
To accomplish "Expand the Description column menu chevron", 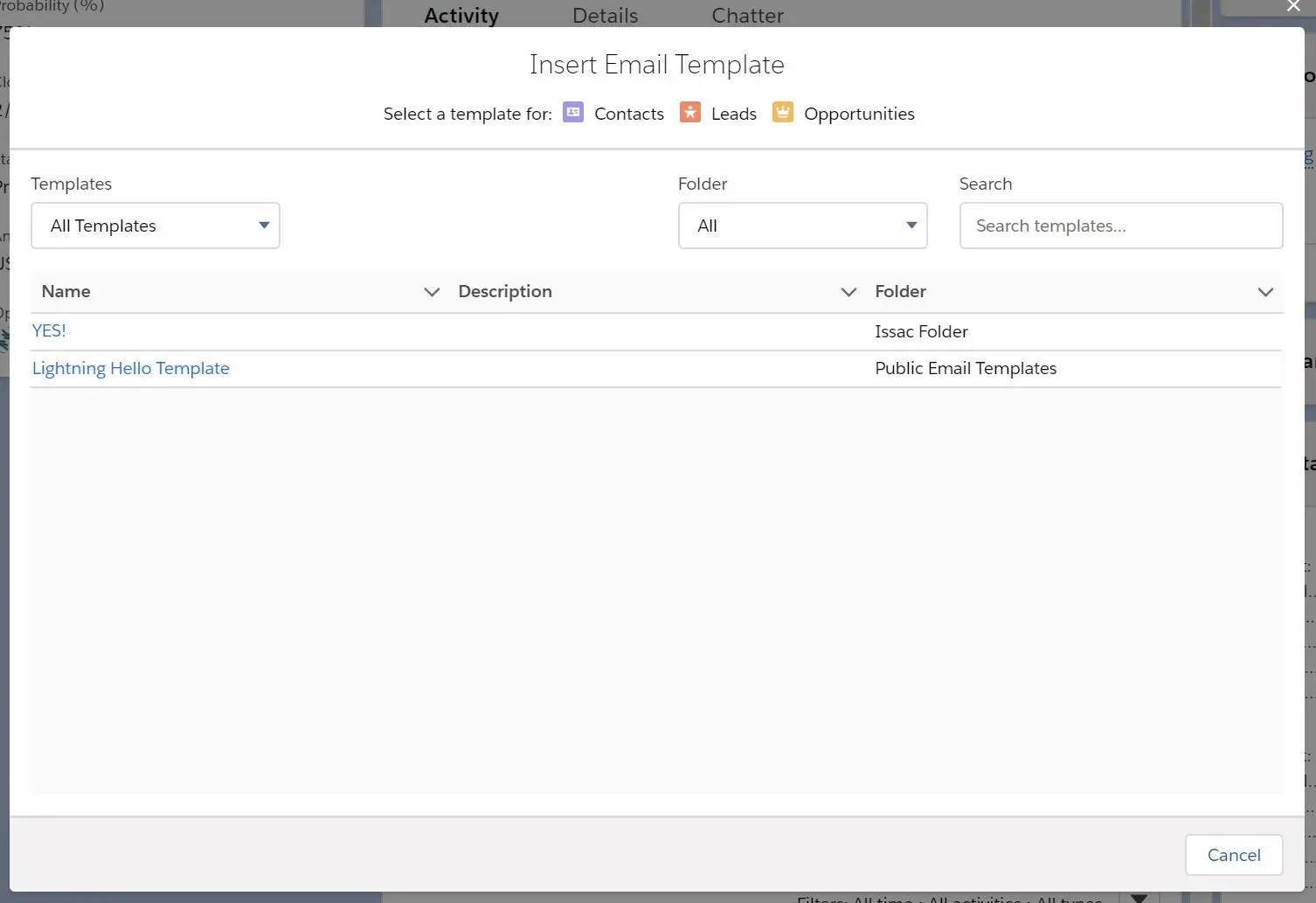I will 848,292.
